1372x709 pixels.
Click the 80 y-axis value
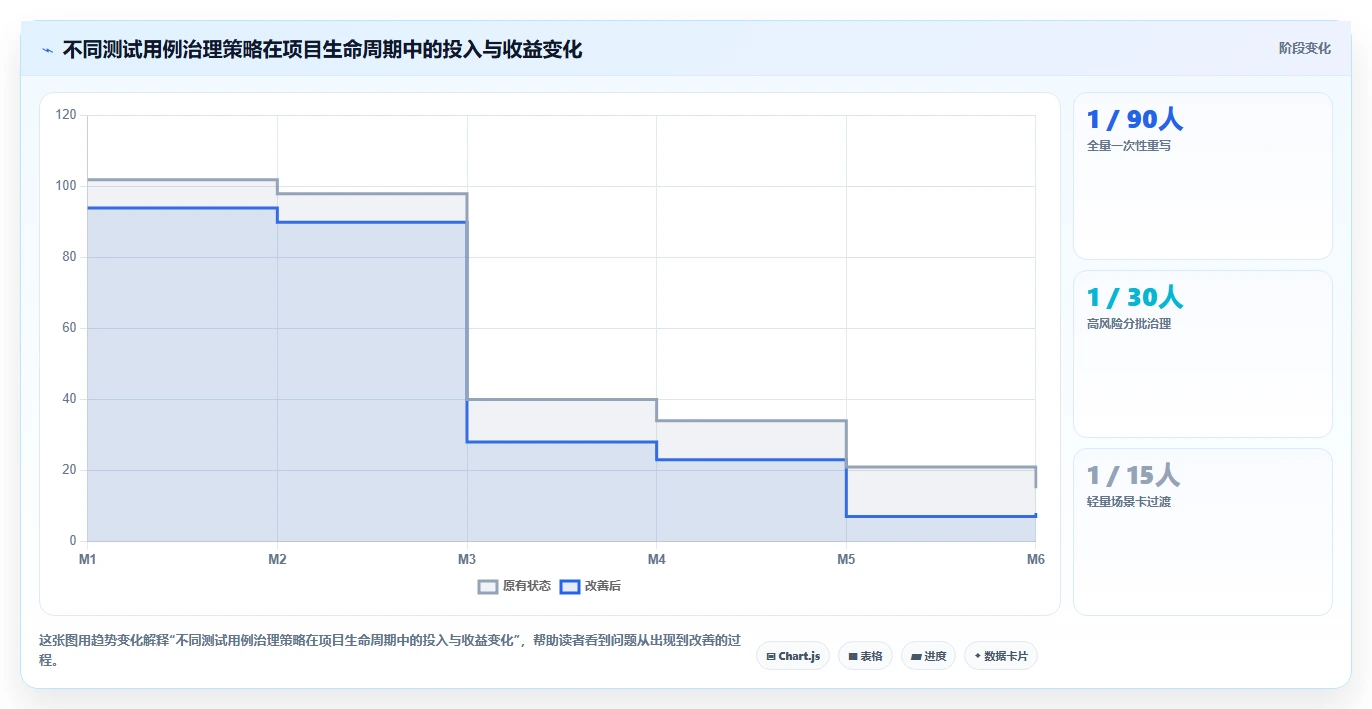[x=69, y=257]
